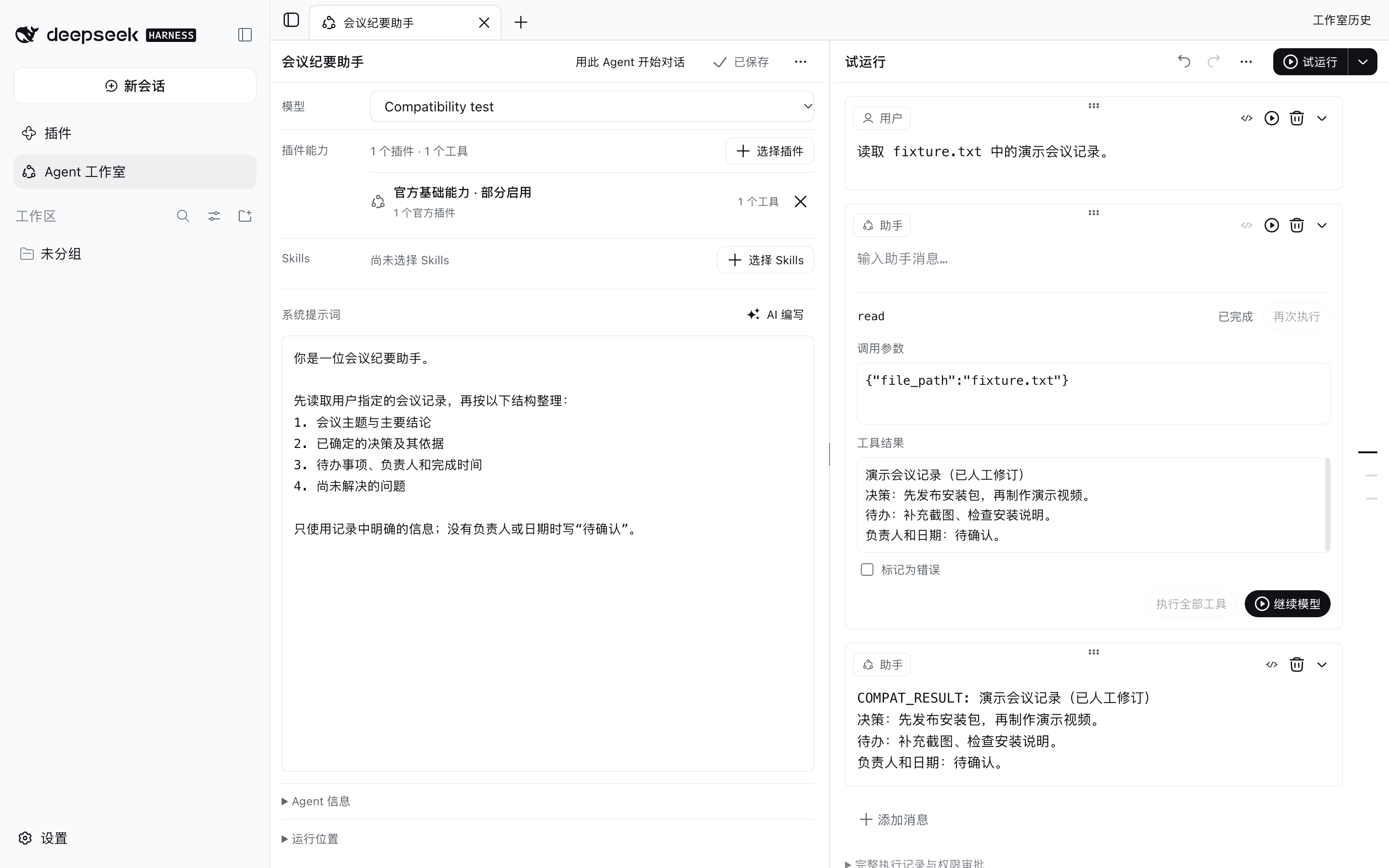Start a 新会话
This screenshot has height=868, width=1389.
(135, 86)
